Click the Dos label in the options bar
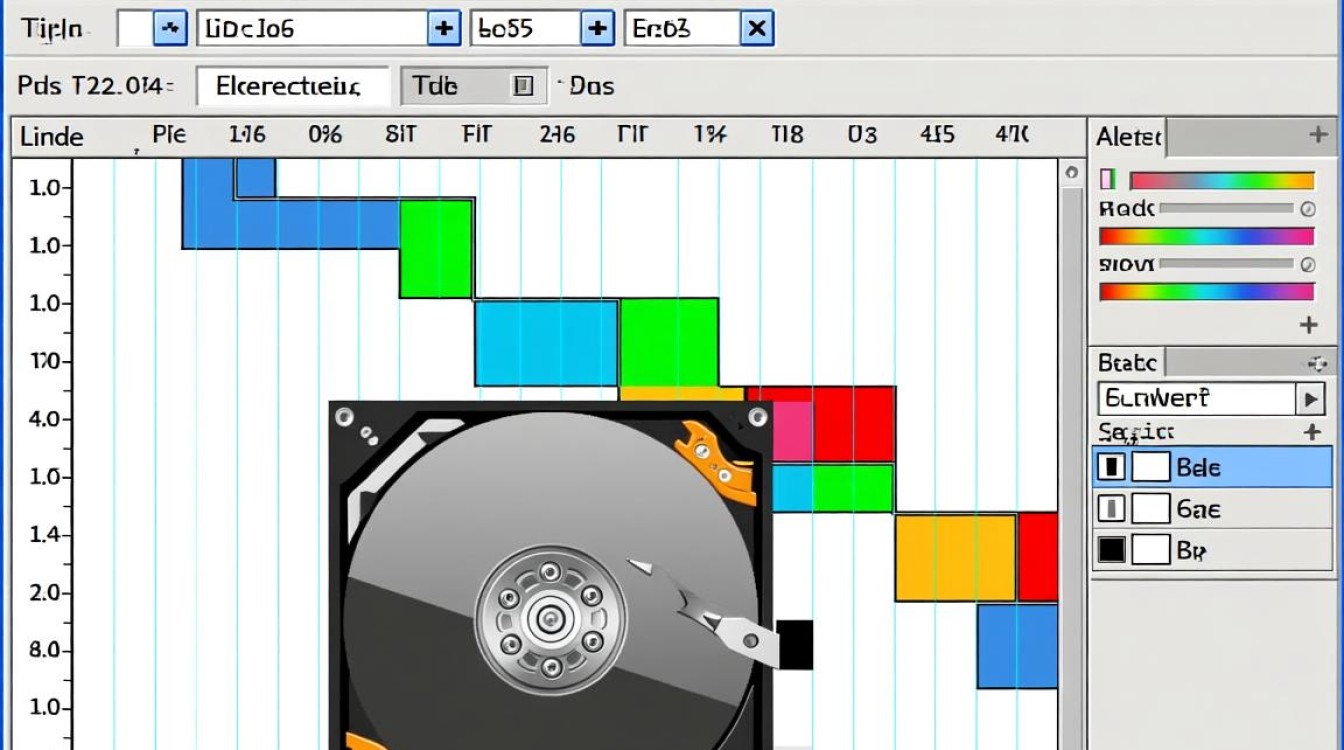The image size is (1344, 750). pyautogui.click(x=591, y=86)
